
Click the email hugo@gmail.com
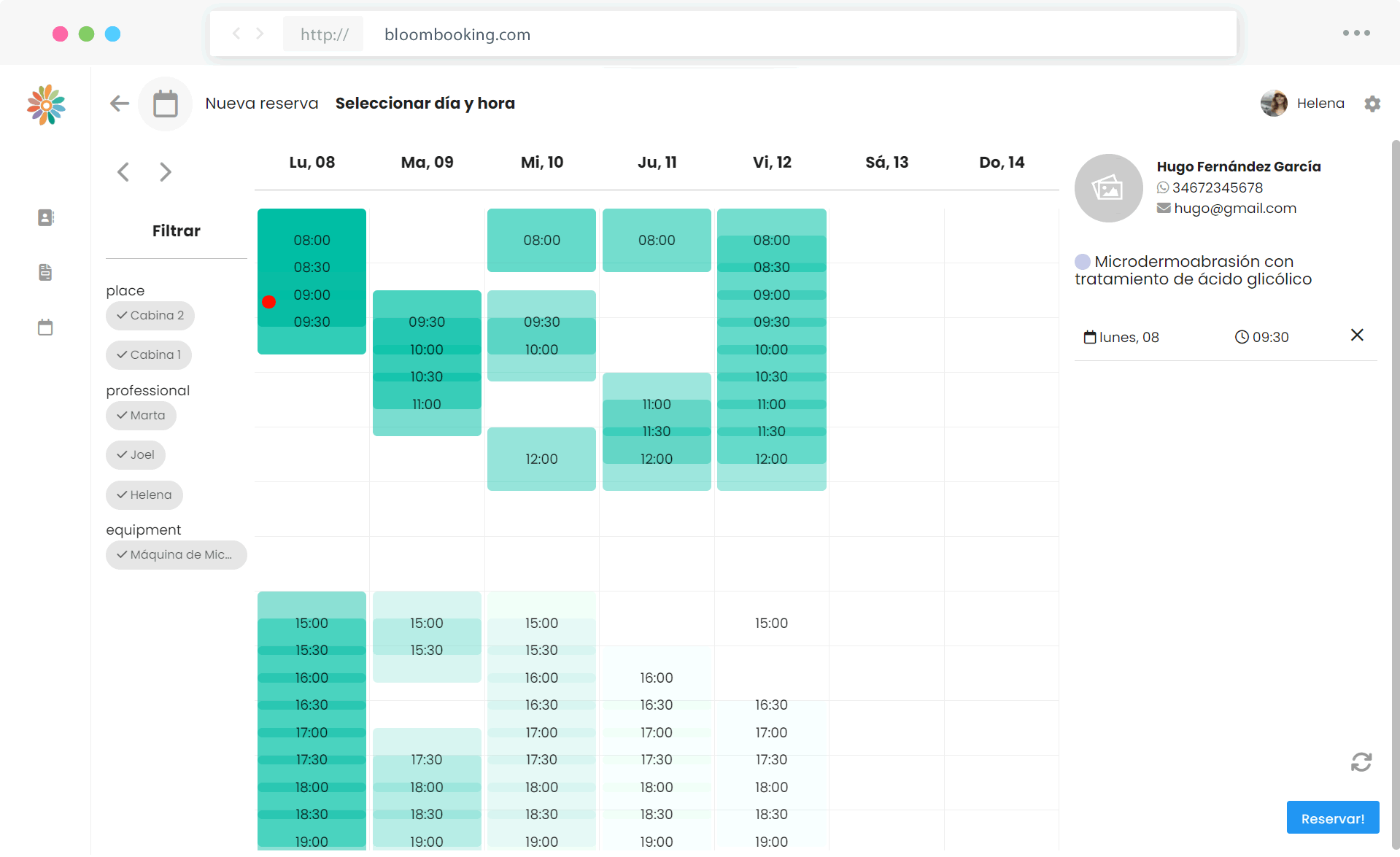(x=1235, y=208)
